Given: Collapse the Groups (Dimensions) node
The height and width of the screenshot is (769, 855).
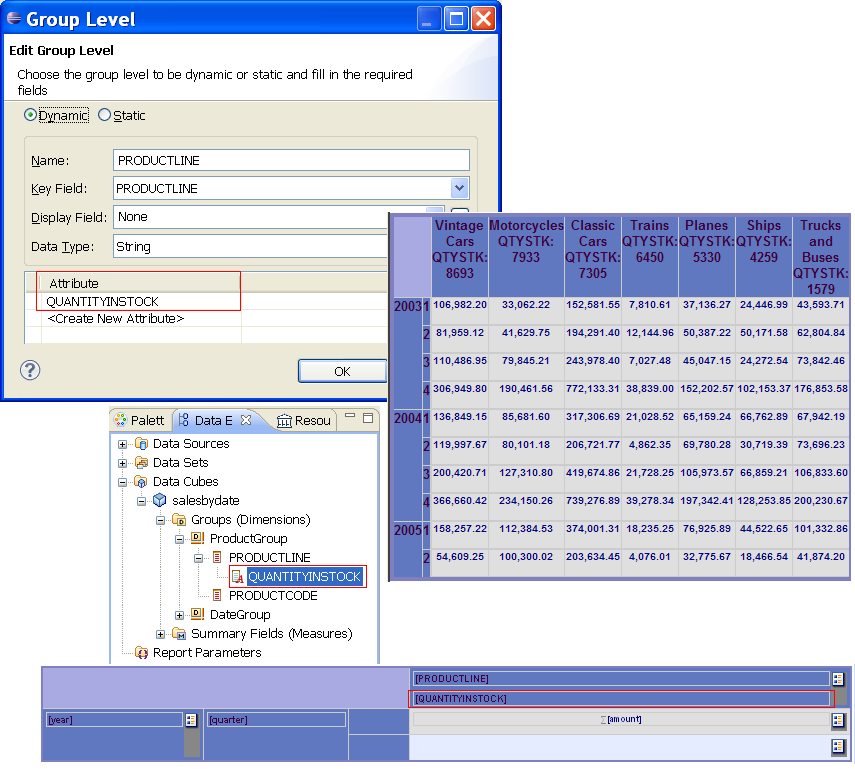Looking at the screenshot, I should (x=160, y=520).
